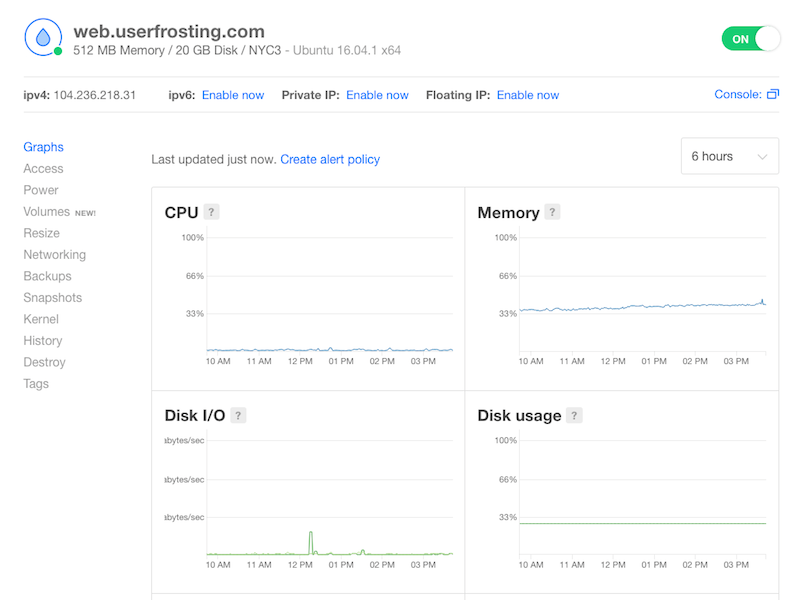
Task: Open the Resize sidebar section
Action: [x=42, y=233]
